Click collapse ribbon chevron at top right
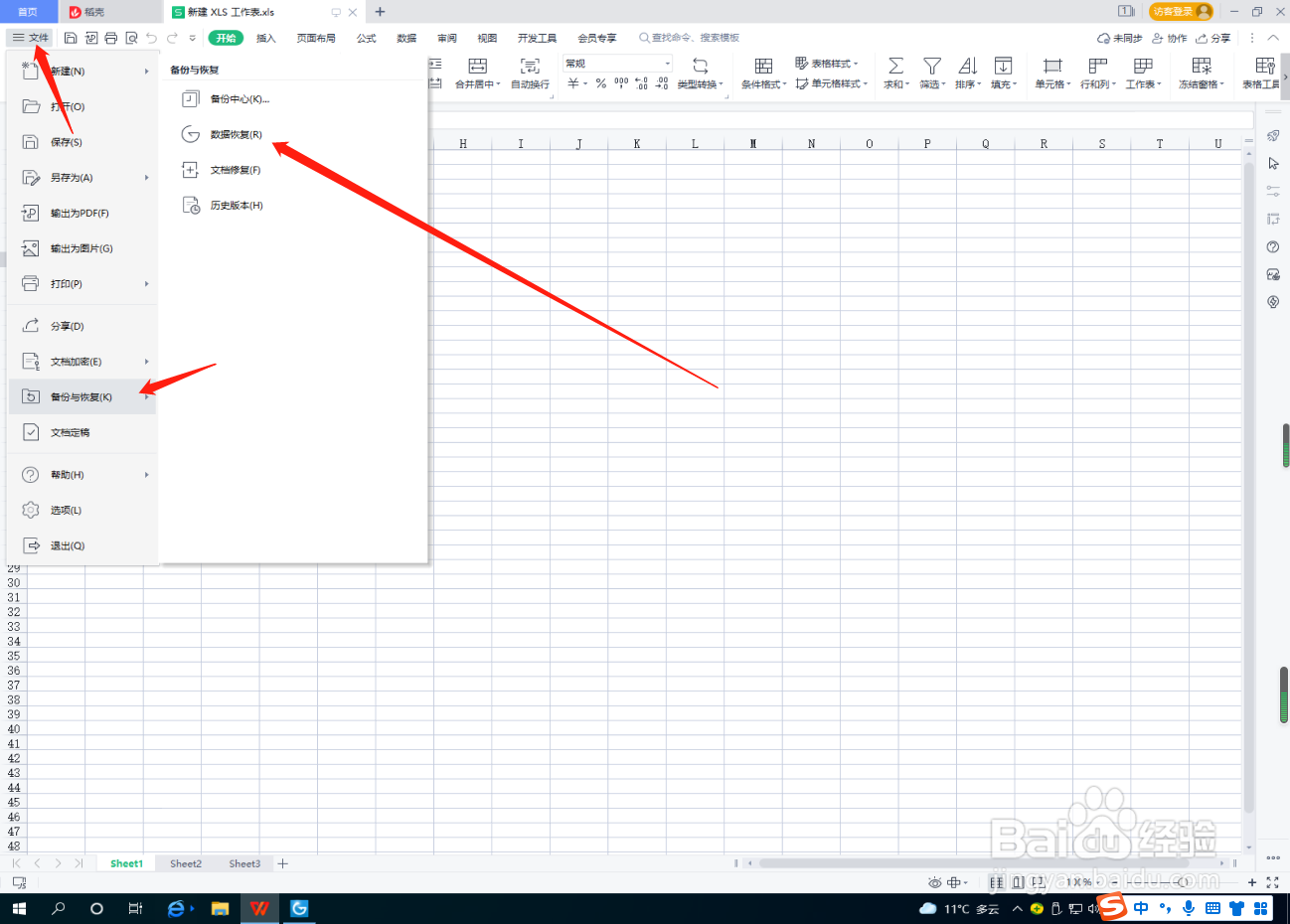1290x924 pixels. (x=1273, y=38)
